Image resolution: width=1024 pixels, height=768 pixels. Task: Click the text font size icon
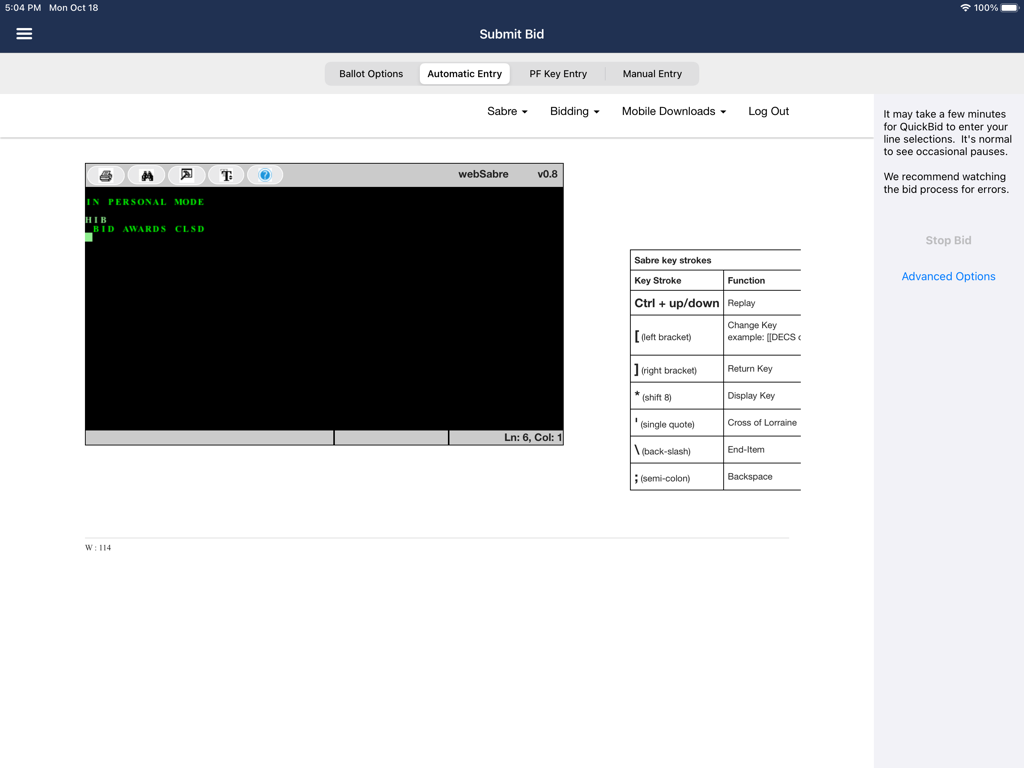tap(226, 175)
